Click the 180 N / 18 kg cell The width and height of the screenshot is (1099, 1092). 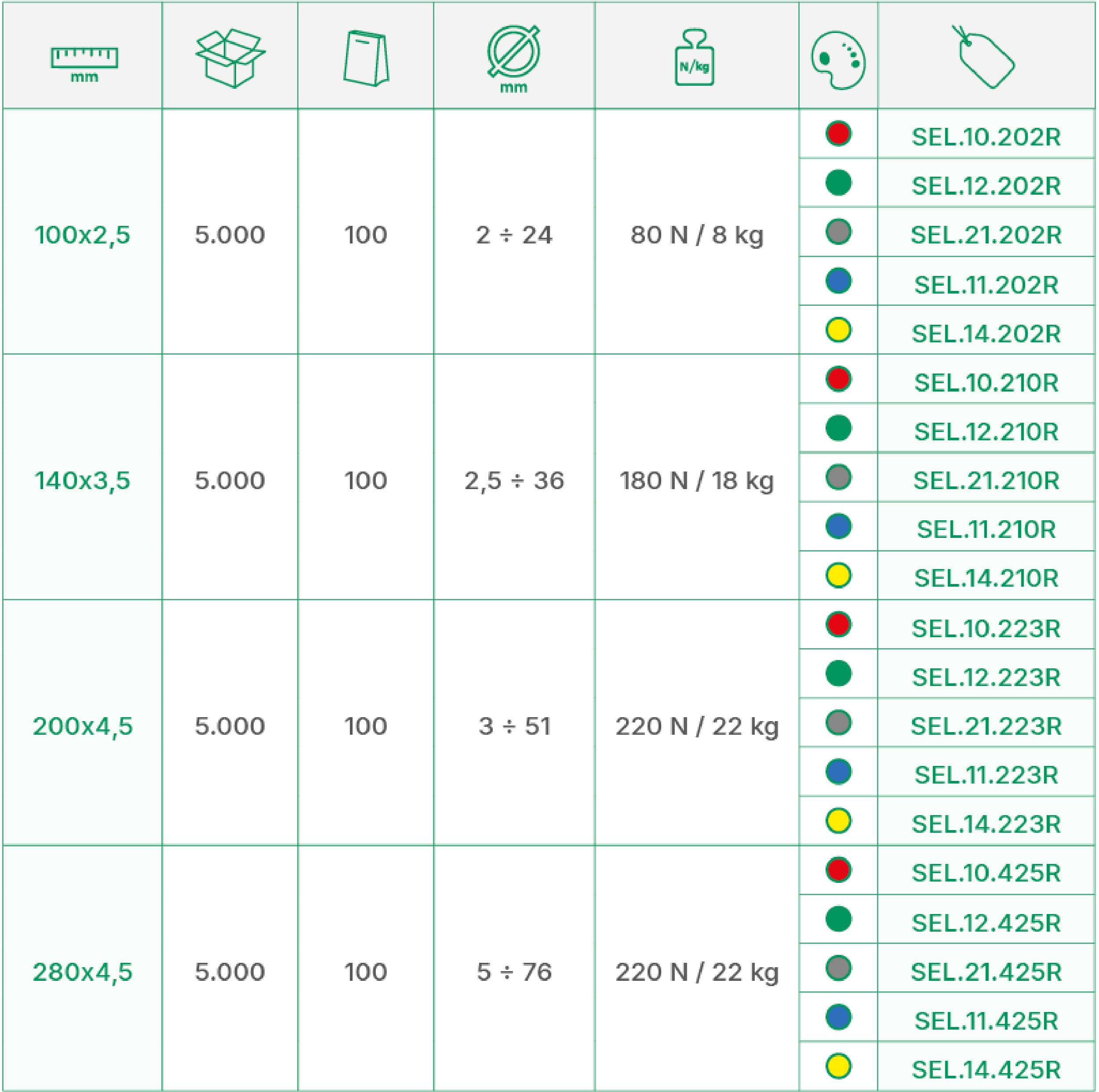(696, 481)
